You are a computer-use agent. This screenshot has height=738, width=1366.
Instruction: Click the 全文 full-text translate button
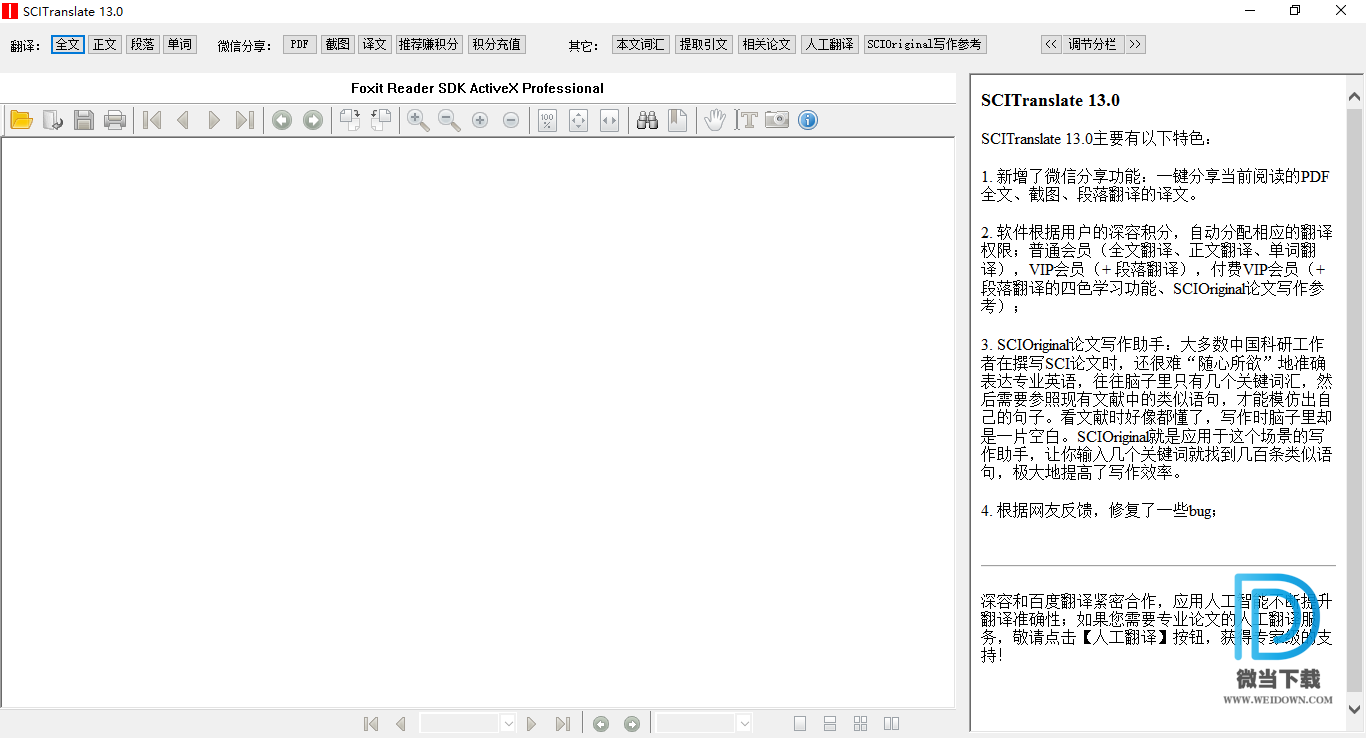(x=68, y=45)
